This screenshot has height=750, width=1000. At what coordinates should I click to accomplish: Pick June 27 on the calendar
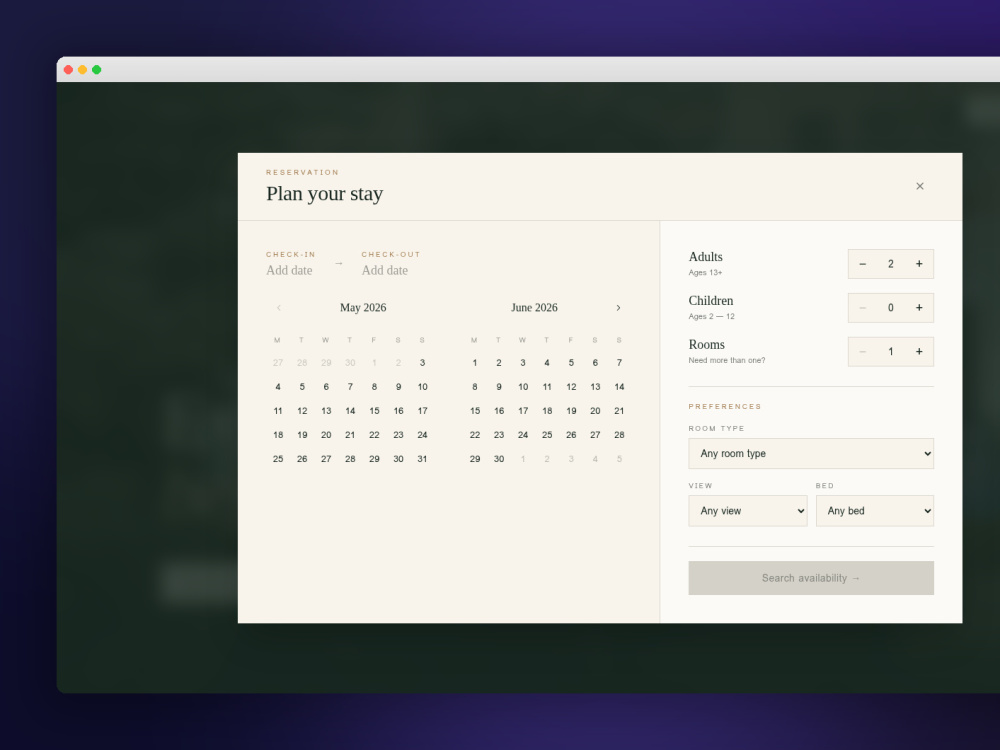[x=595, y=435]
